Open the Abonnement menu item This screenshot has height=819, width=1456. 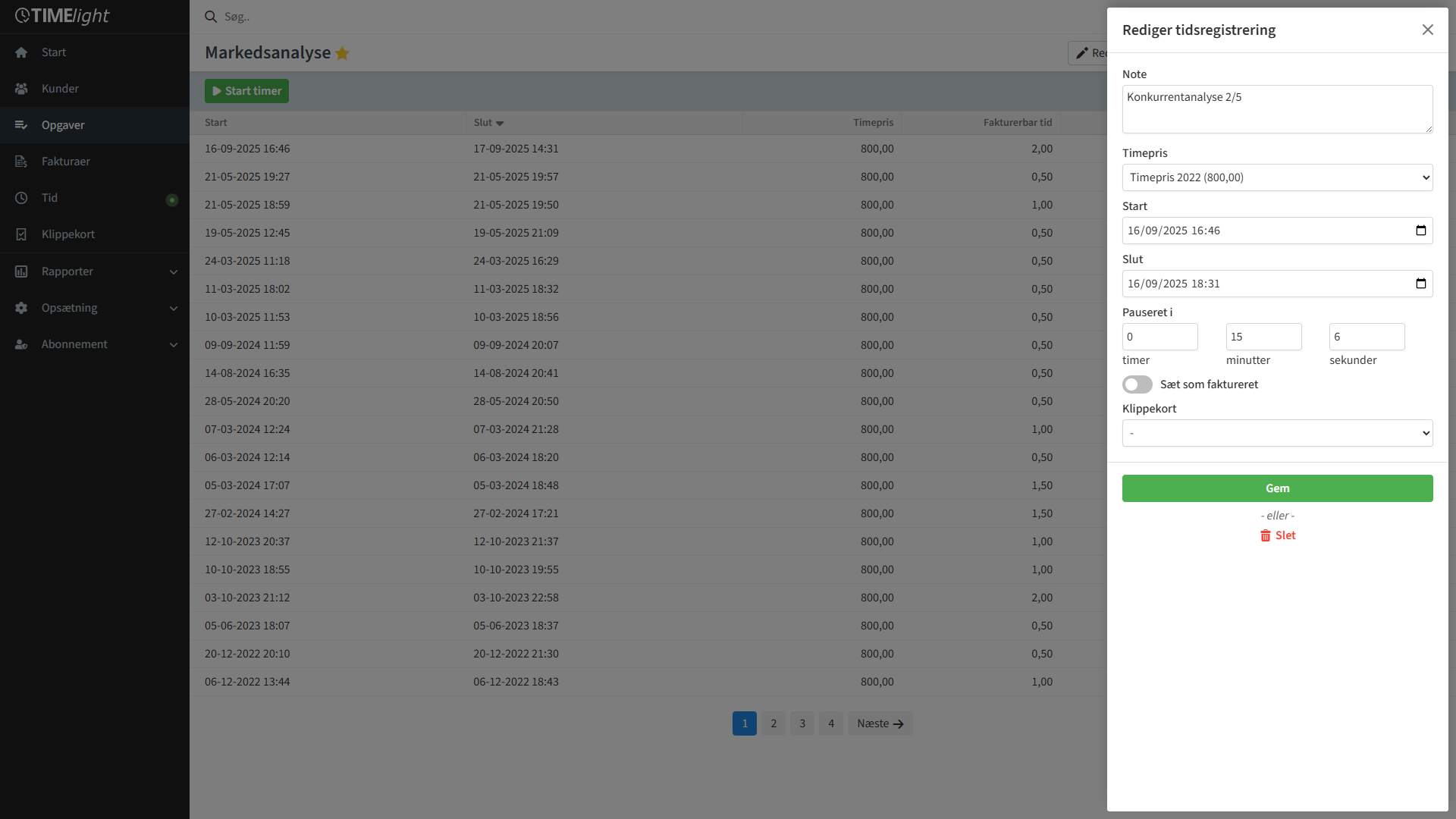click(x=74, y=344)
